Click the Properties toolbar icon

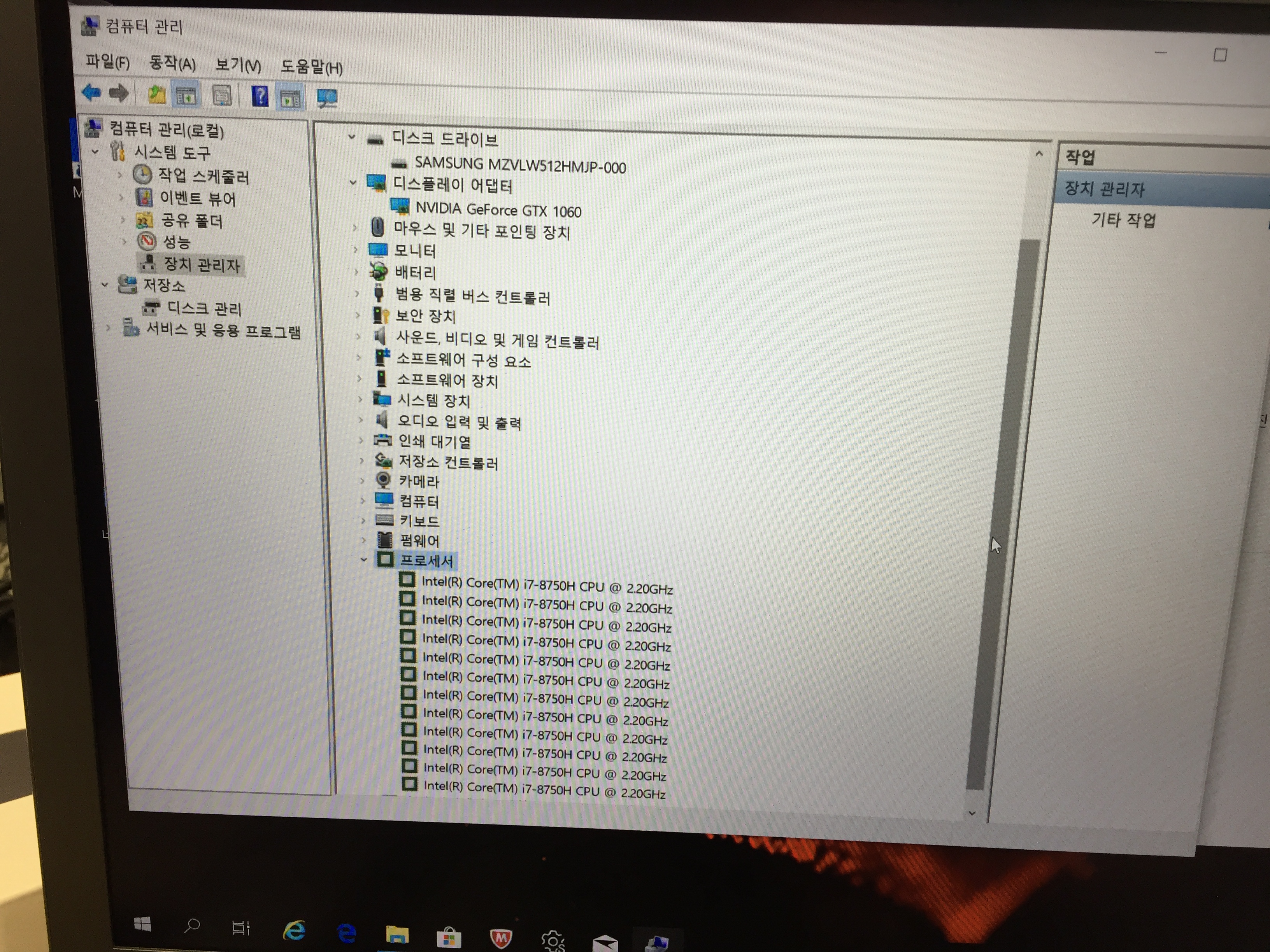click(222, 96)
